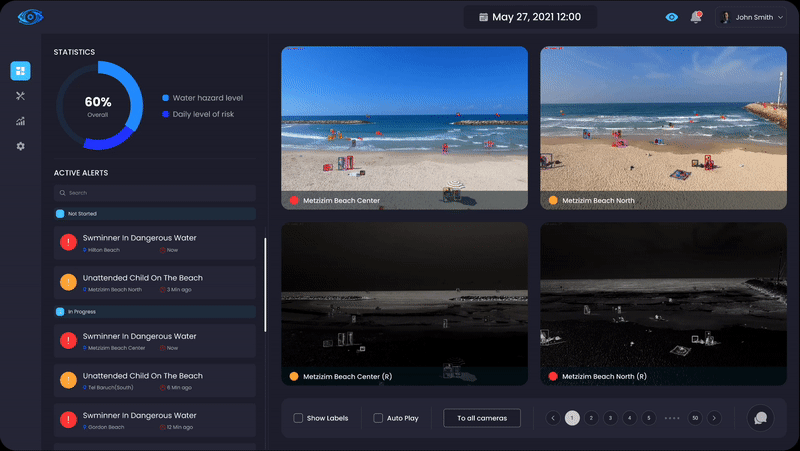This screenshot has width=800, height=451.
Task: Open the notifications bell
Action: click(695, 17)
